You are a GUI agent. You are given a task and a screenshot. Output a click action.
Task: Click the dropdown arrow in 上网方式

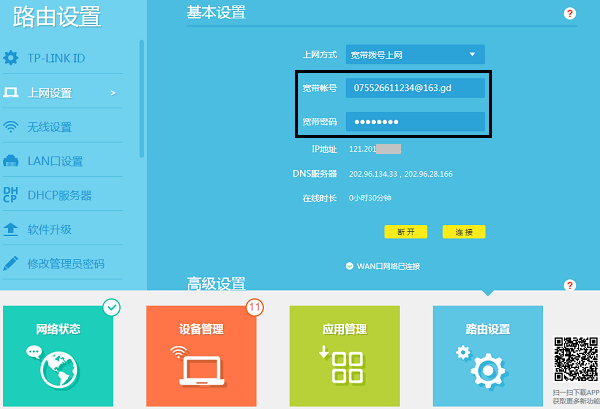[473, 54]
